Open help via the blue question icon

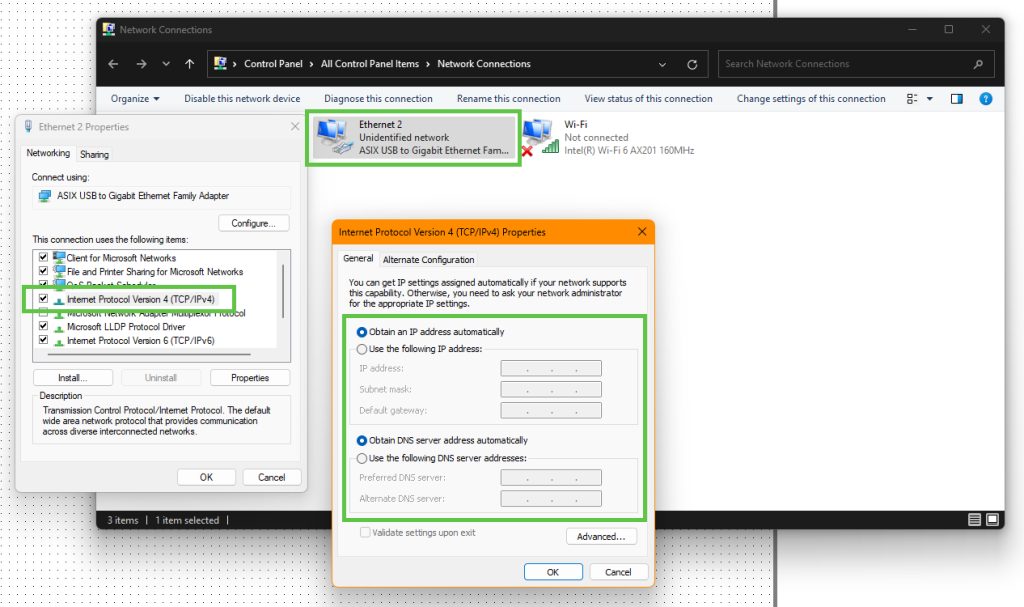[x=985, y=99]
